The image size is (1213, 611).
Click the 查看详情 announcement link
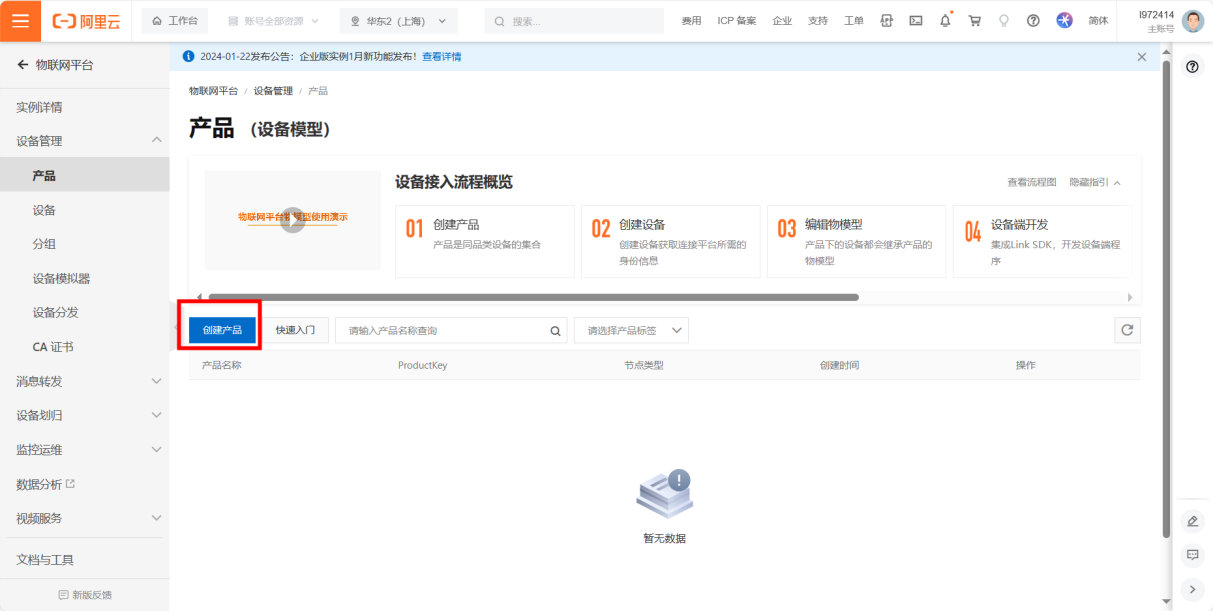[x=441, y=57]
